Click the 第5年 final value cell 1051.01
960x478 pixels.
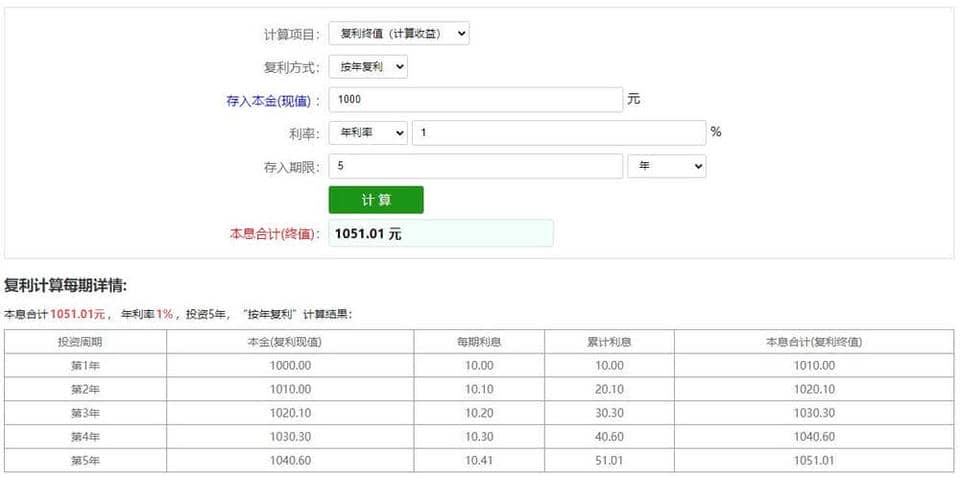[813, 461]
